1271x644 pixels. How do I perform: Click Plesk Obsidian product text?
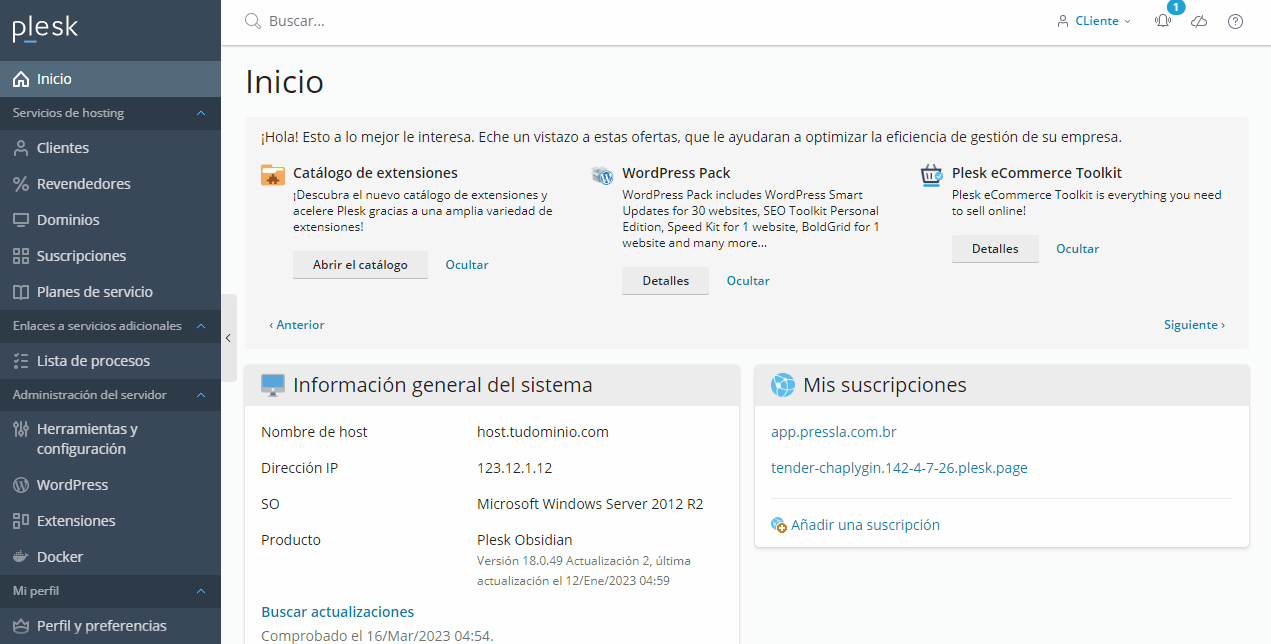[x=525, y=540]
